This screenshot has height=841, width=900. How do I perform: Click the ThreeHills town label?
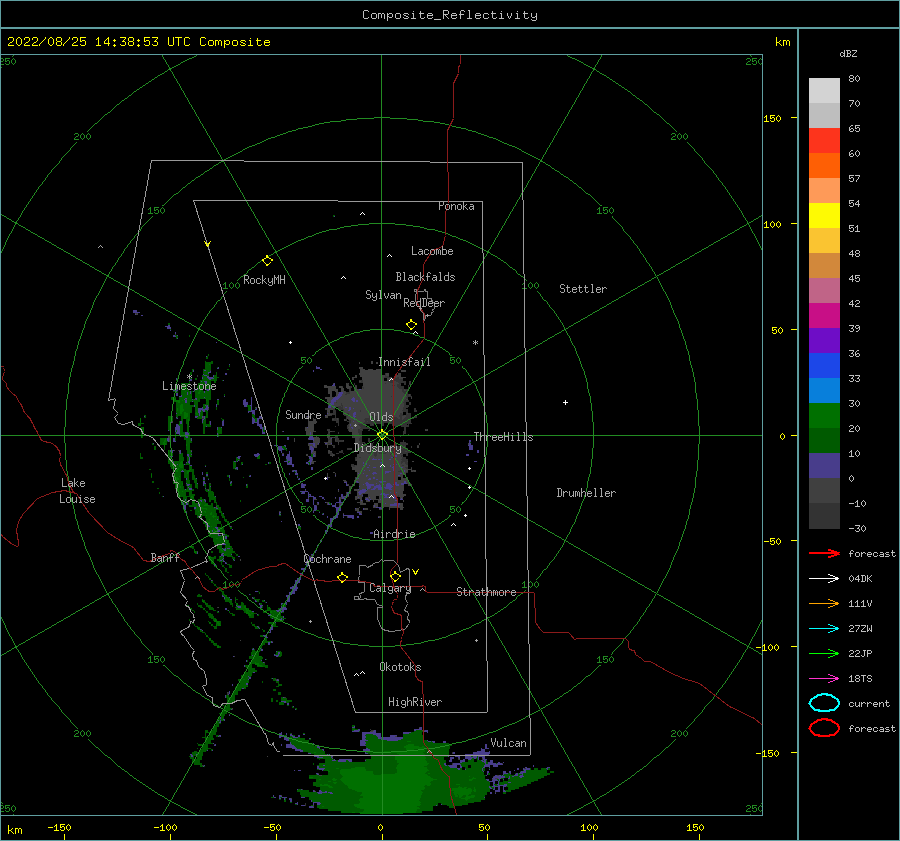coord(503,437)
